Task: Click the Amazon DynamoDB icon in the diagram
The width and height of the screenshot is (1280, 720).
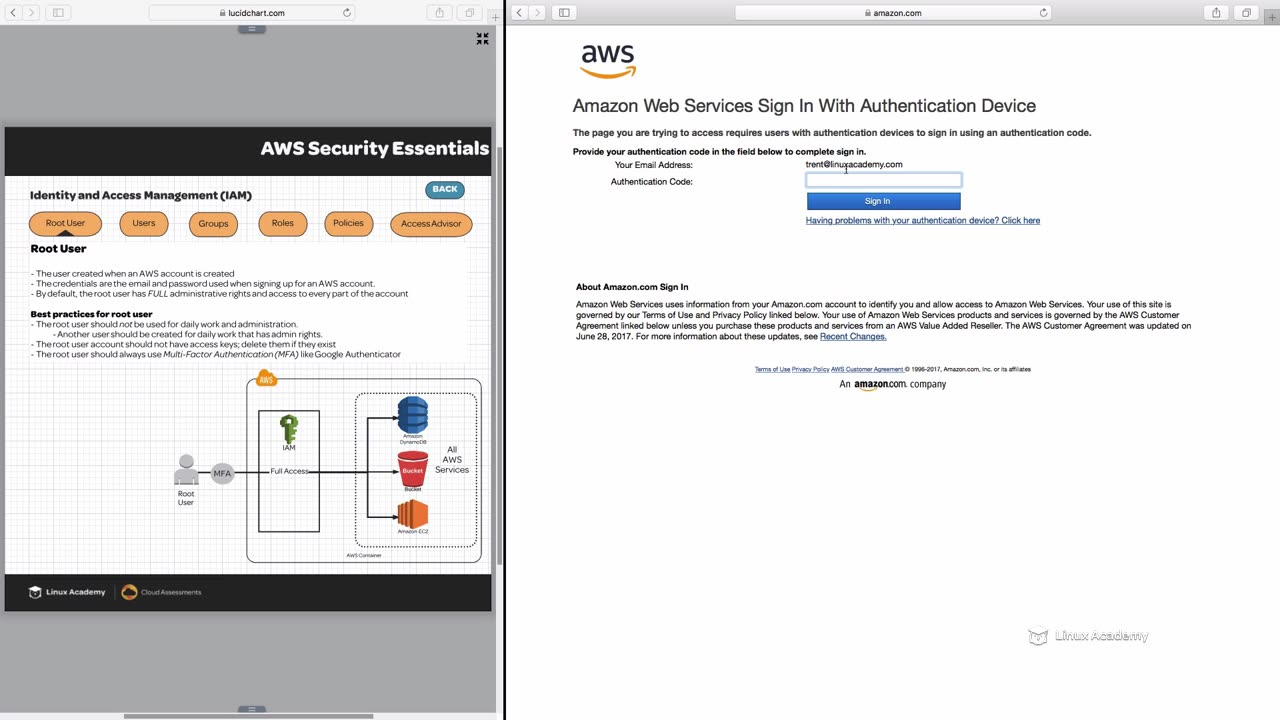Action: coord(413,415)
